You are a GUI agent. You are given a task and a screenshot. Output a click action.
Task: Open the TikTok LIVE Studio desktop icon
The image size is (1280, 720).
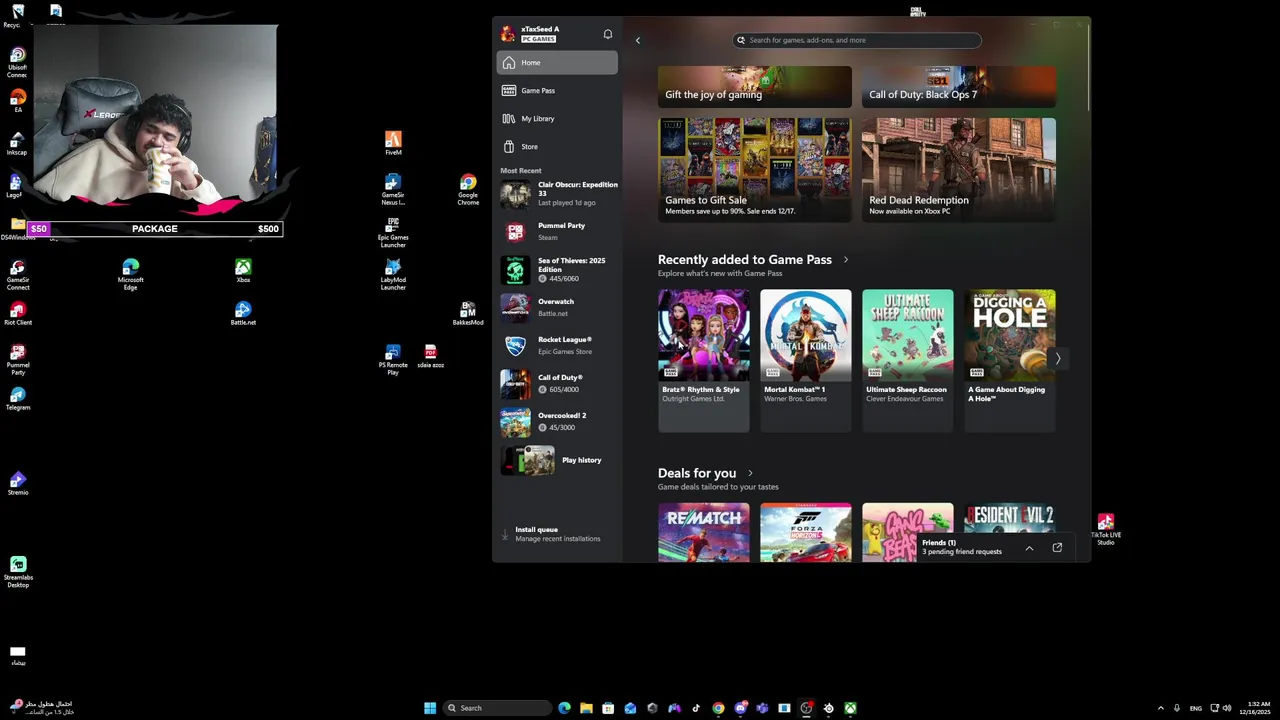(x=1105, y=529)
